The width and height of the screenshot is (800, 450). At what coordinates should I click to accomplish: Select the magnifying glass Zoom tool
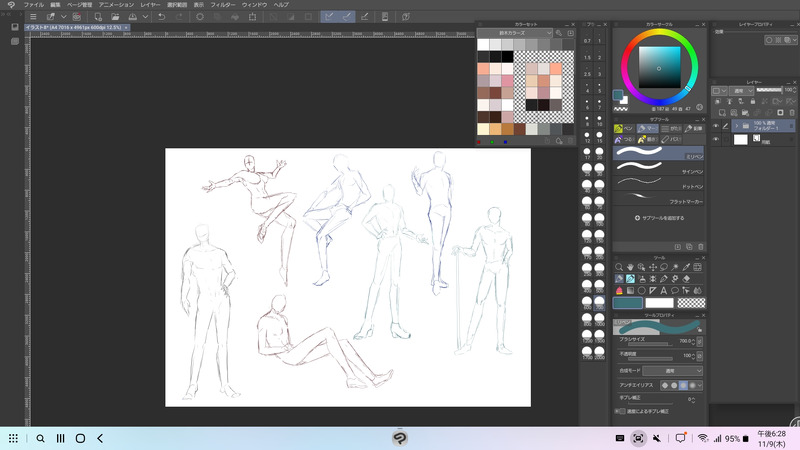(620, 267)
